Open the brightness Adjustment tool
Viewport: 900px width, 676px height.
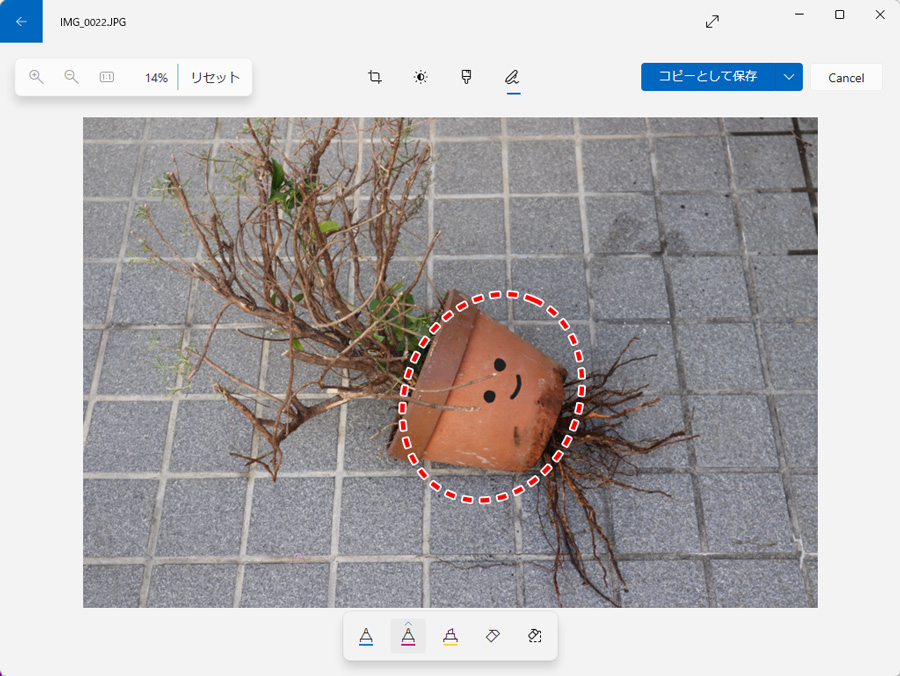point(421,77)
